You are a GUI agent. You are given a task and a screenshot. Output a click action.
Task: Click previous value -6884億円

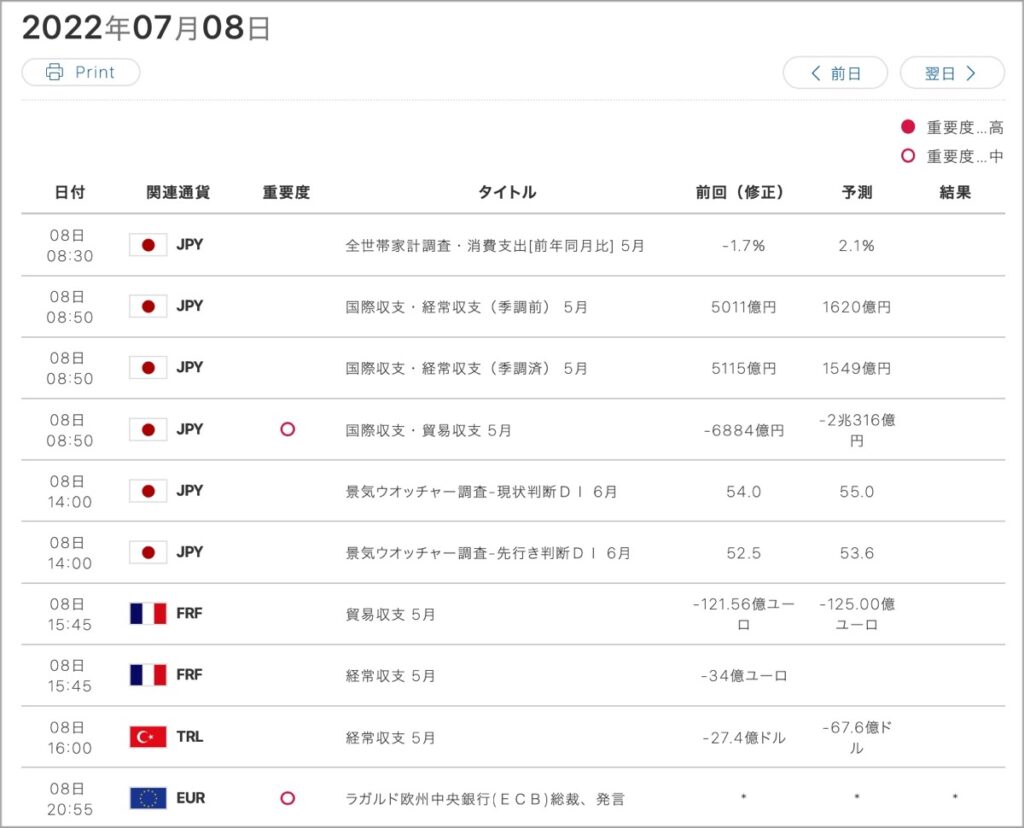[743, 430]
